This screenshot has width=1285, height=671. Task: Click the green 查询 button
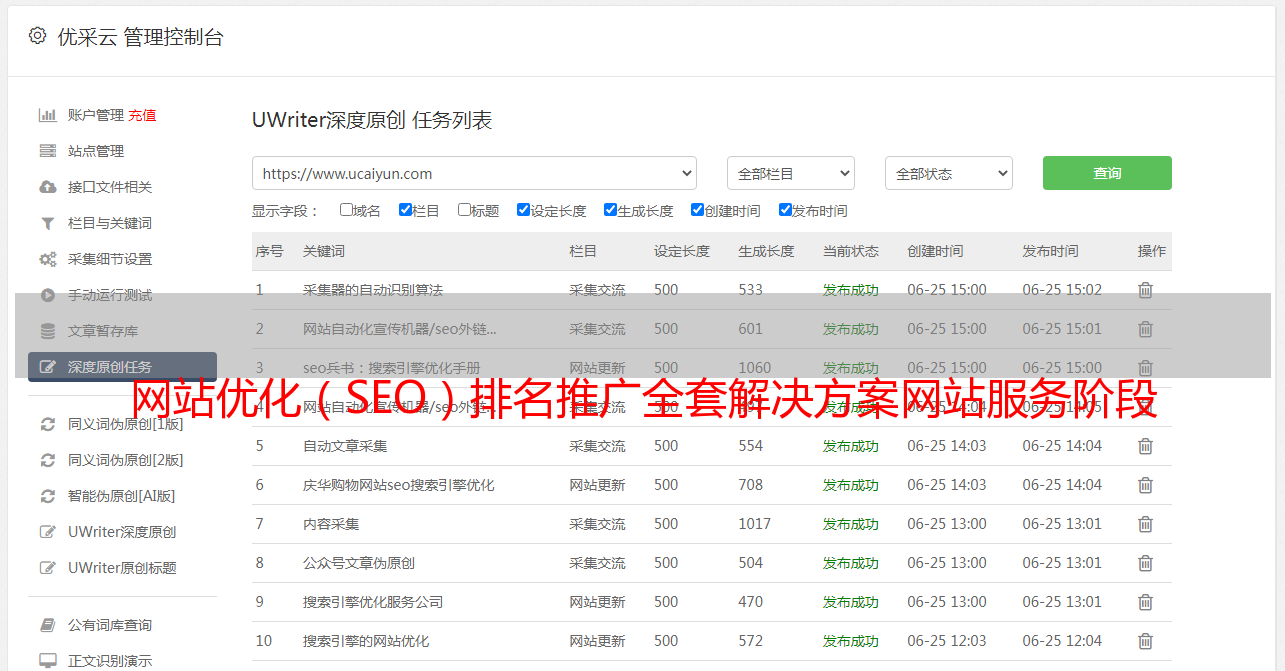pyautogui.click(x=1106, y=173)
